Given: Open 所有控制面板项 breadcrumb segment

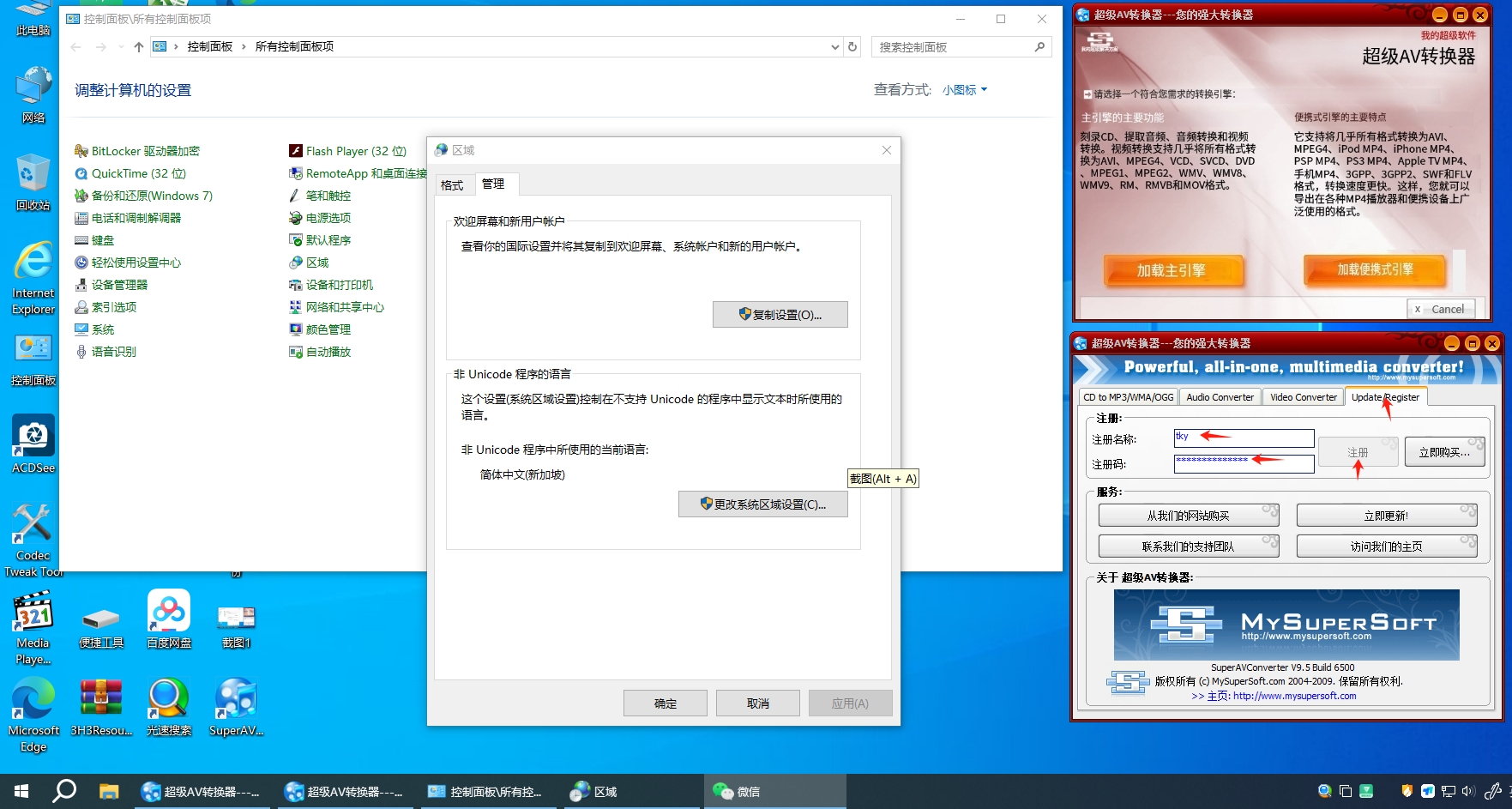Looking at the screenshot, I should click(294, 46).
